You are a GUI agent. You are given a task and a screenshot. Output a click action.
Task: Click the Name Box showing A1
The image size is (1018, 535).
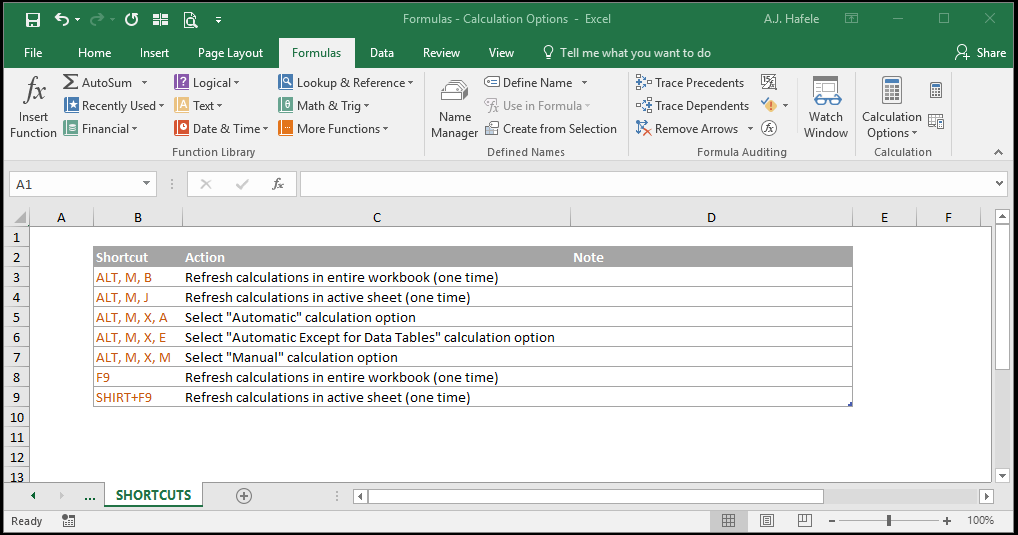click(83, 184)
